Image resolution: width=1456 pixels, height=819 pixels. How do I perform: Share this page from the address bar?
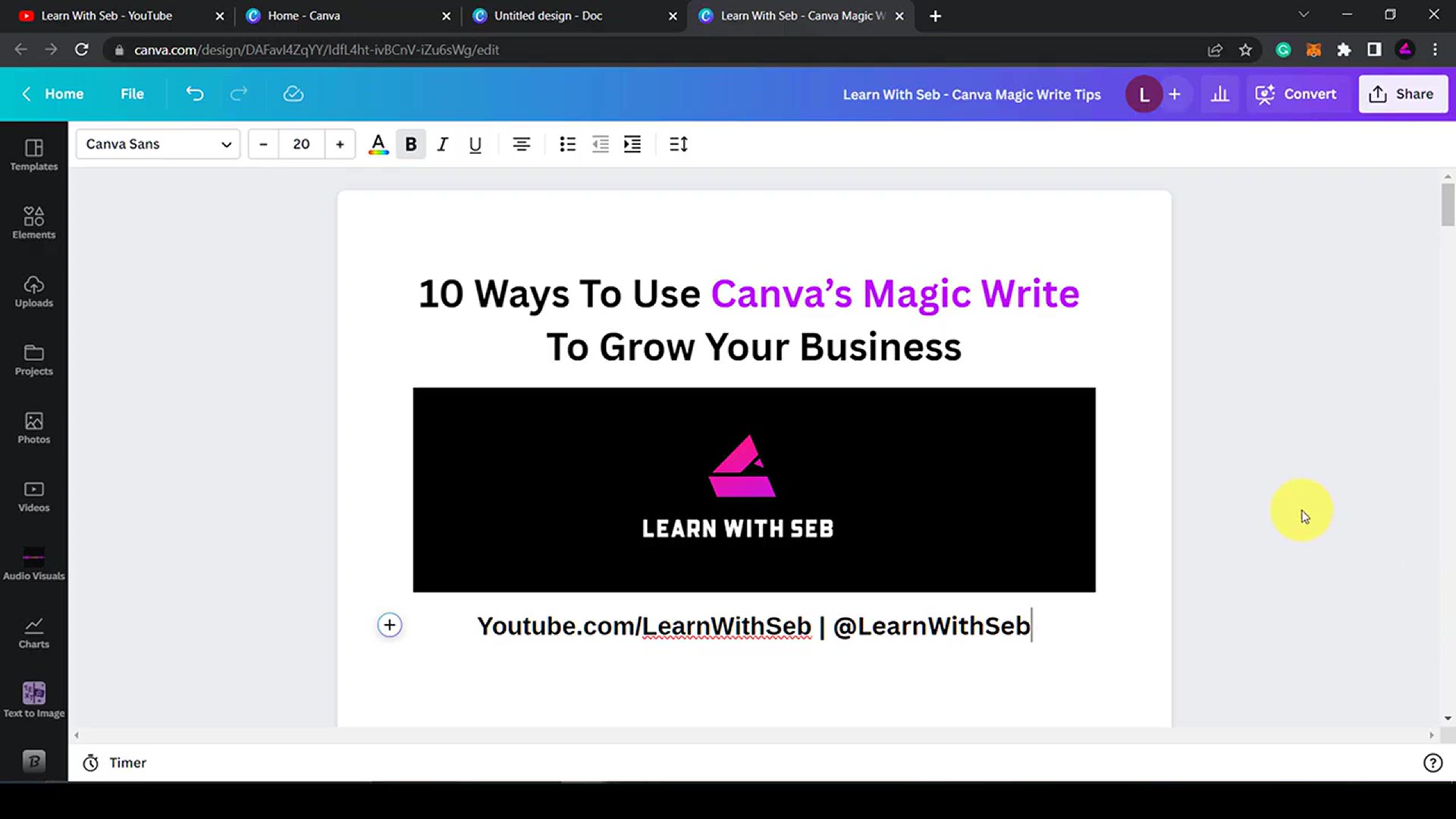(x=1215, y=49)
